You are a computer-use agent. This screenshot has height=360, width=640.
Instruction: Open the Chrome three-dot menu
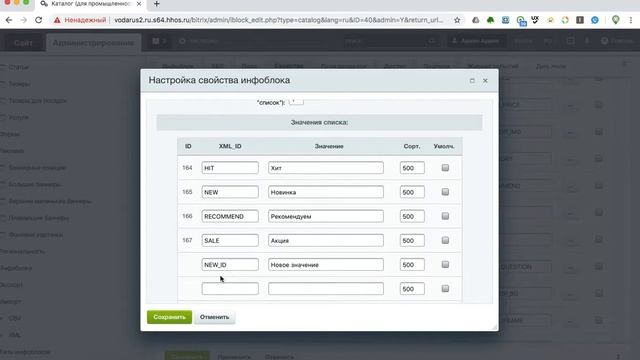[x=631, y=20]
